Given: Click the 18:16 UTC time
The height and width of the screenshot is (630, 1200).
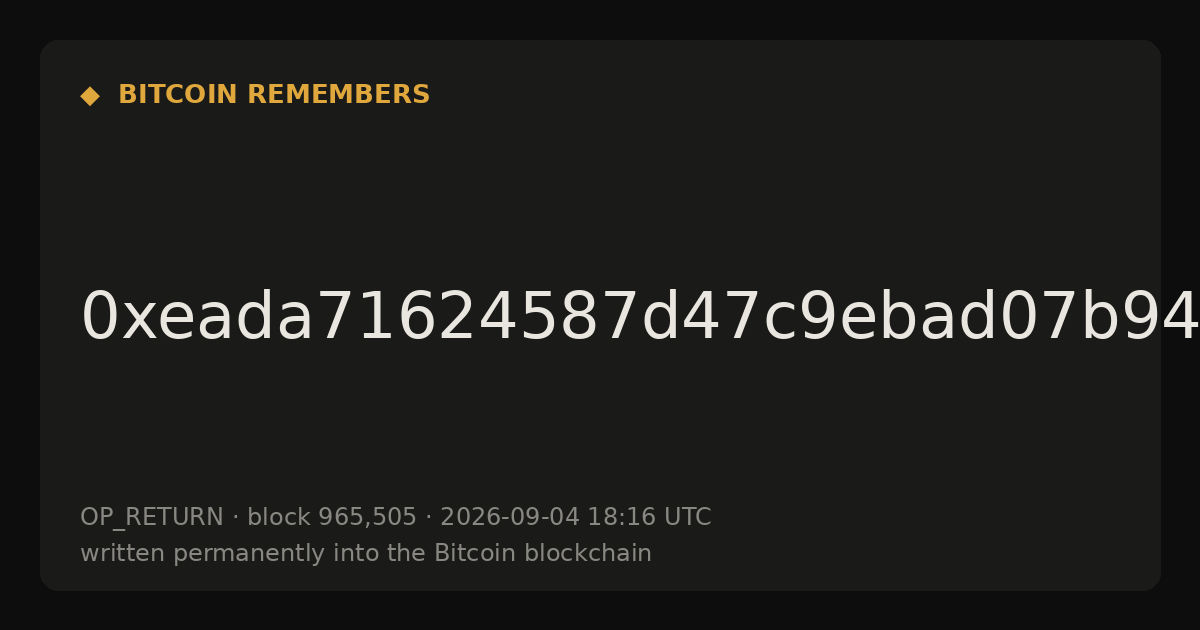Looking at the screenshot, I should click(649, 517).
